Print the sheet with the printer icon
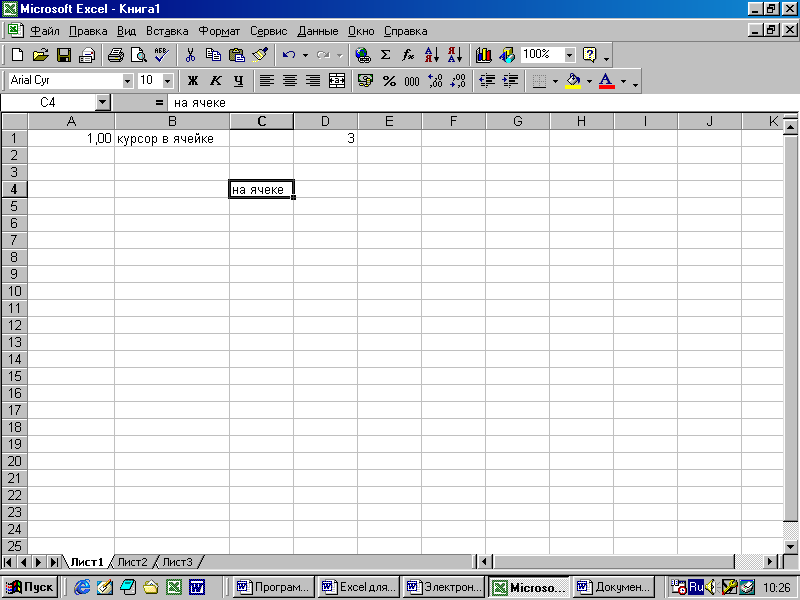 [x=116, y=55]
